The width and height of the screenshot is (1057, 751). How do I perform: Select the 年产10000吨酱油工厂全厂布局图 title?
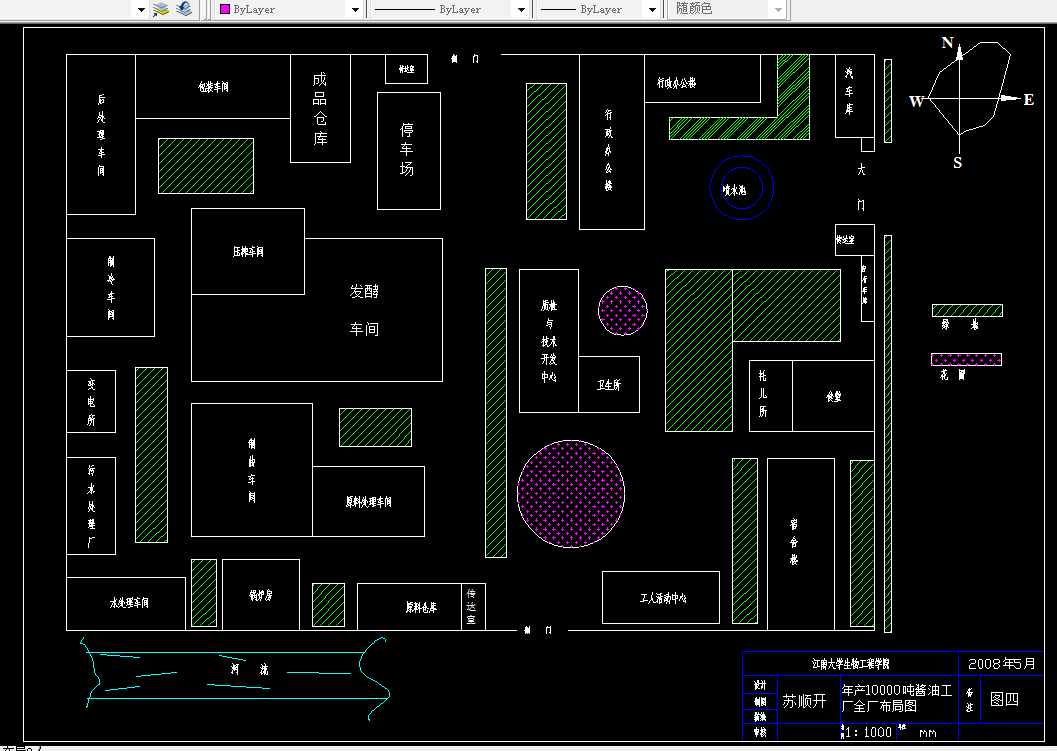[897, 698]
